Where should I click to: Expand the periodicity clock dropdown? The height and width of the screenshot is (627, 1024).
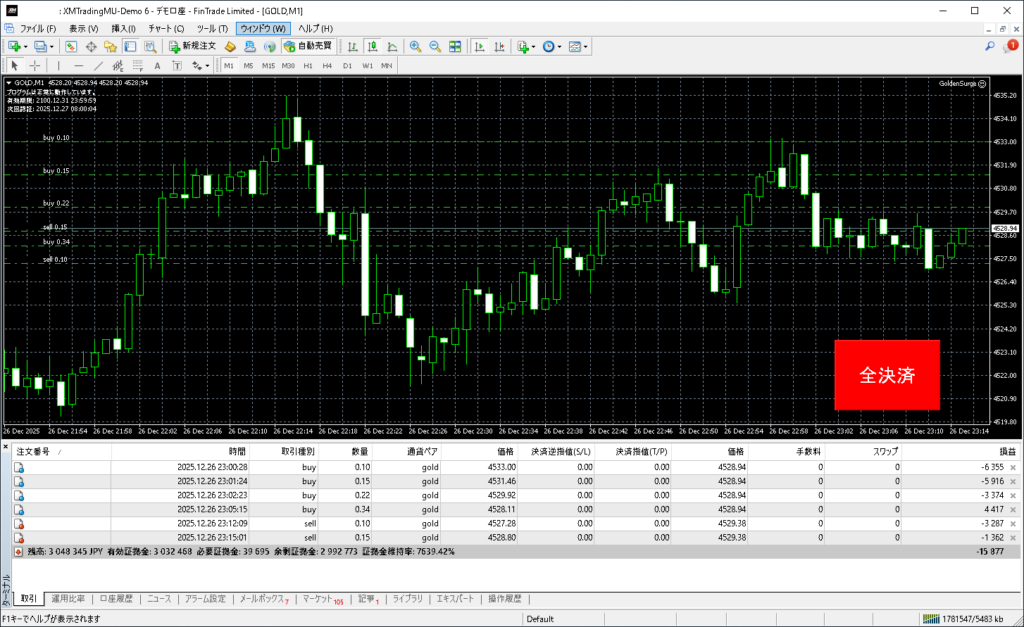[560, 46]
